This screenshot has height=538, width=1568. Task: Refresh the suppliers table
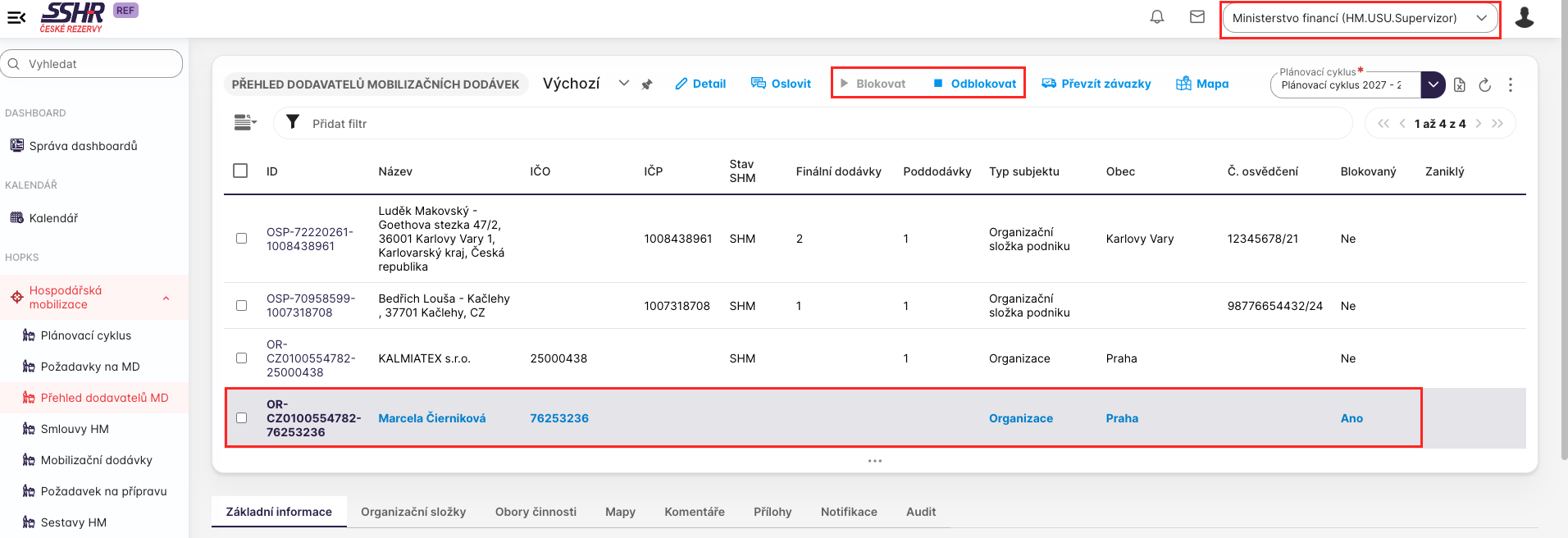1484,84
